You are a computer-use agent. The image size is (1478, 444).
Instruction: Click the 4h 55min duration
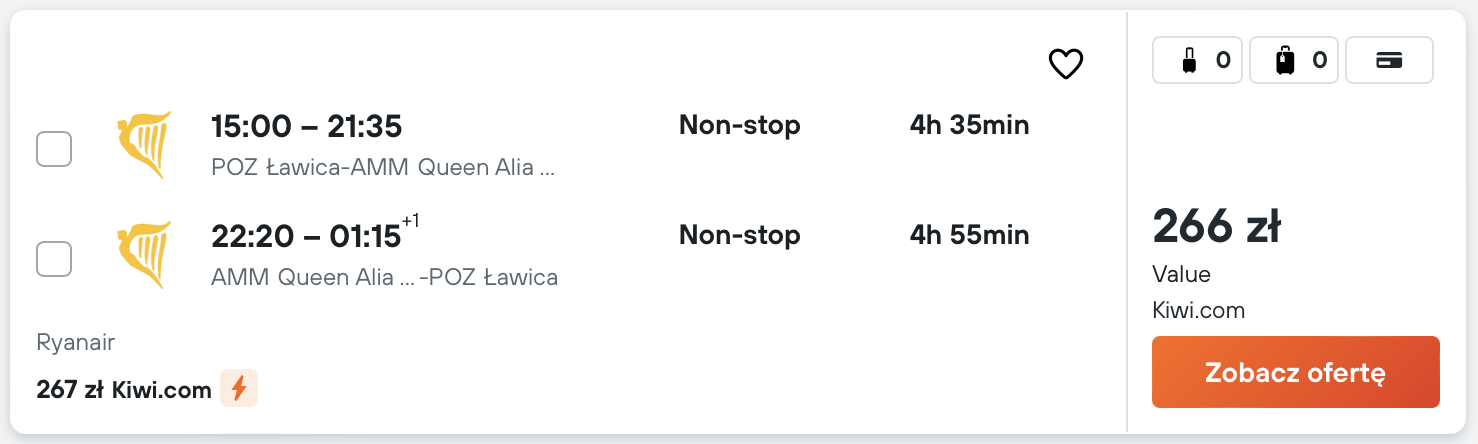[x=969, y=235]
